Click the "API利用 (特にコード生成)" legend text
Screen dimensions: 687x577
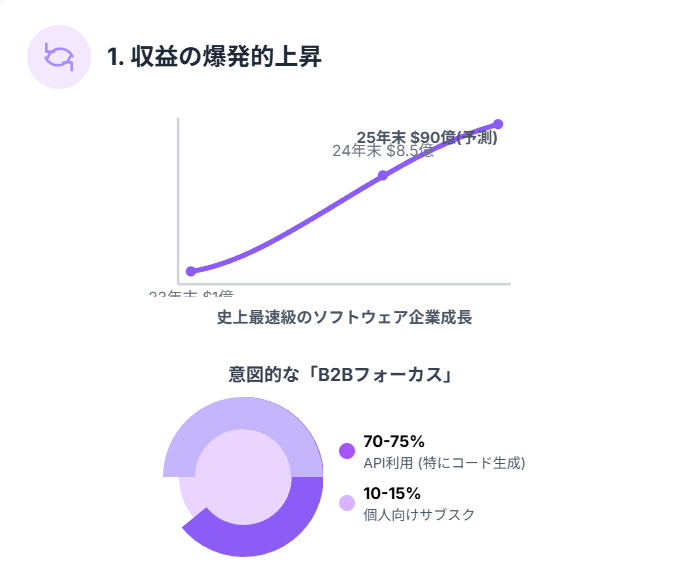(444, 462)
